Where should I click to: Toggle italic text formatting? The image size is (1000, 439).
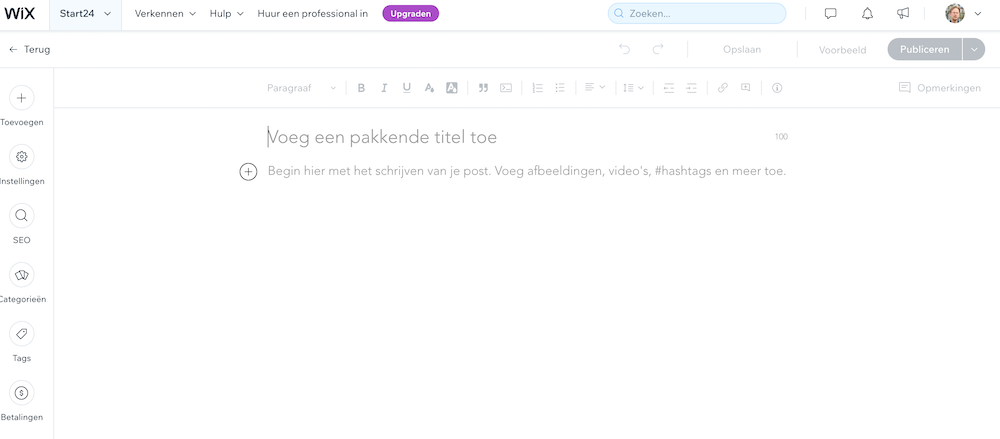[x=384, y=88]
